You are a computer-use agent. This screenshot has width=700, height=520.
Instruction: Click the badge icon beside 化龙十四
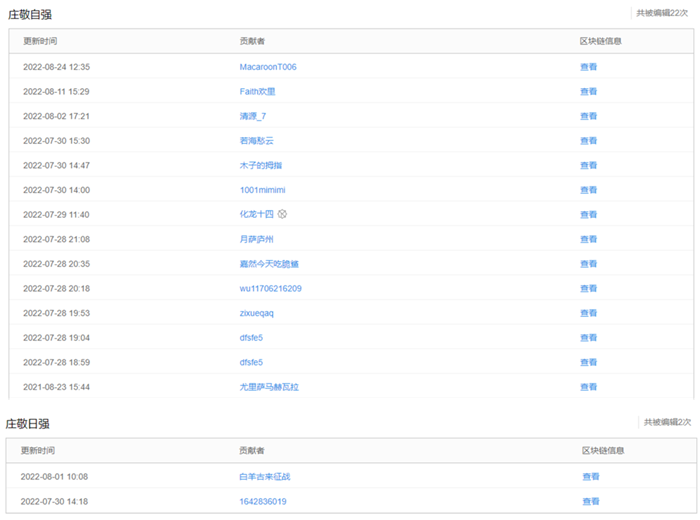pyautogui.click(x=282, y=214)
